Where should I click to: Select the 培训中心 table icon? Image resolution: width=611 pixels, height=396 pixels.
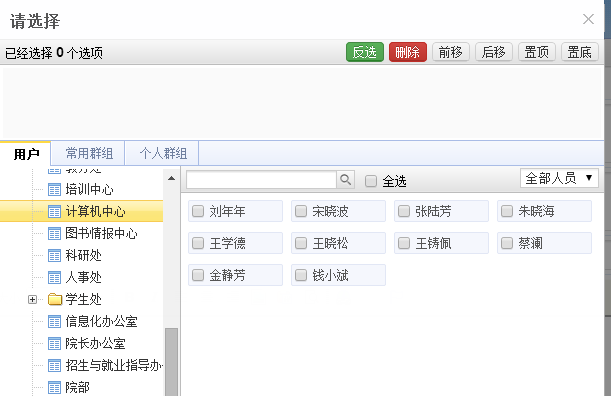click(x=54, y=190)
